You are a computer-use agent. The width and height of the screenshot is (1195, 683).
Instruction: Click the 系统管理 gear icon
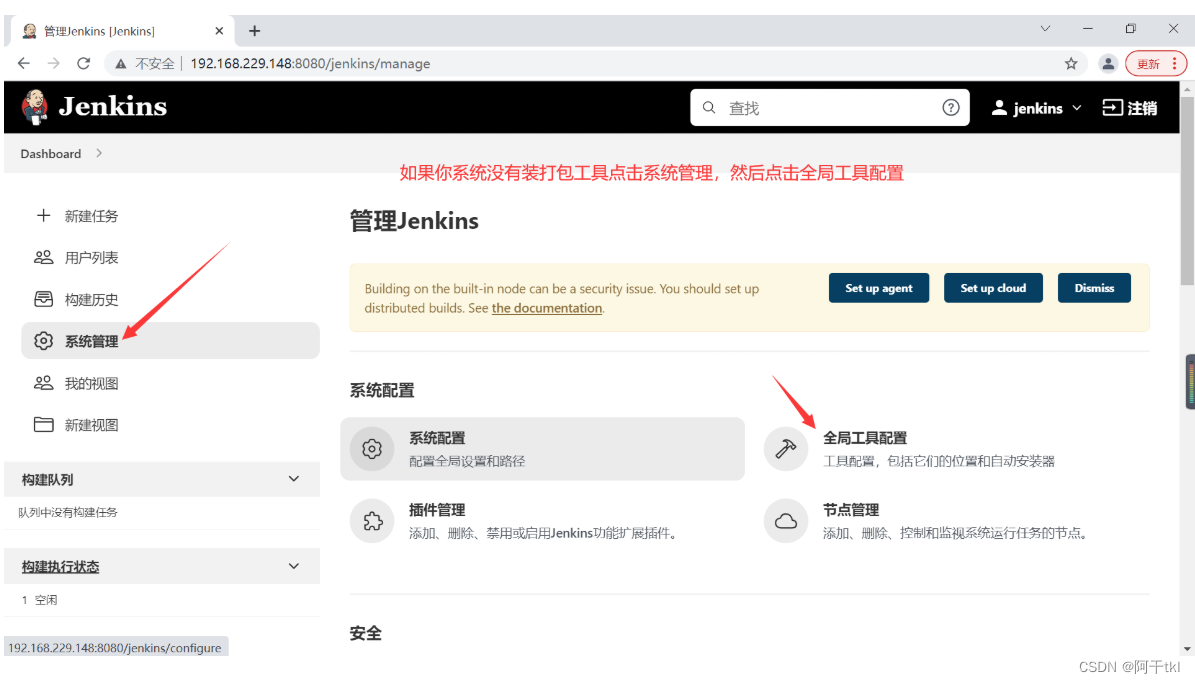[x=43, y=341]
